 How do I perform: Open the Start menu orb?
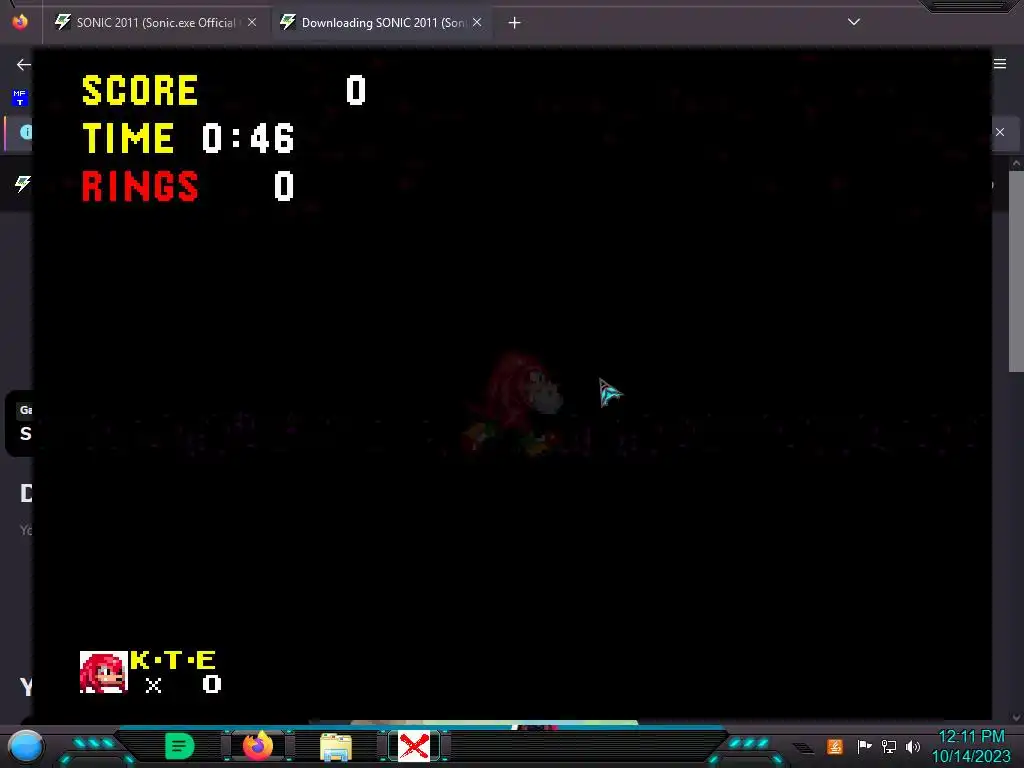[x=25, y=746]
